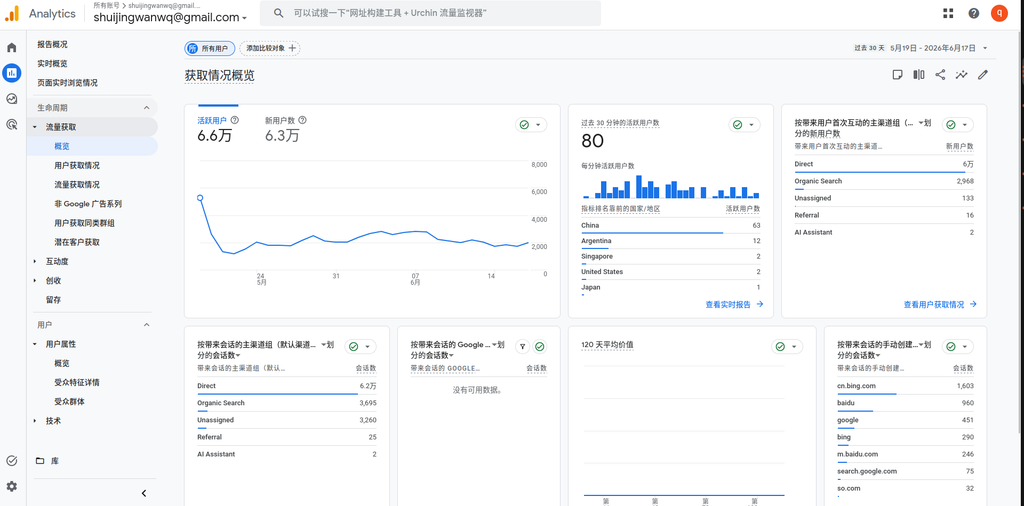Click Organic Search row in new users card

click(884, 182)
